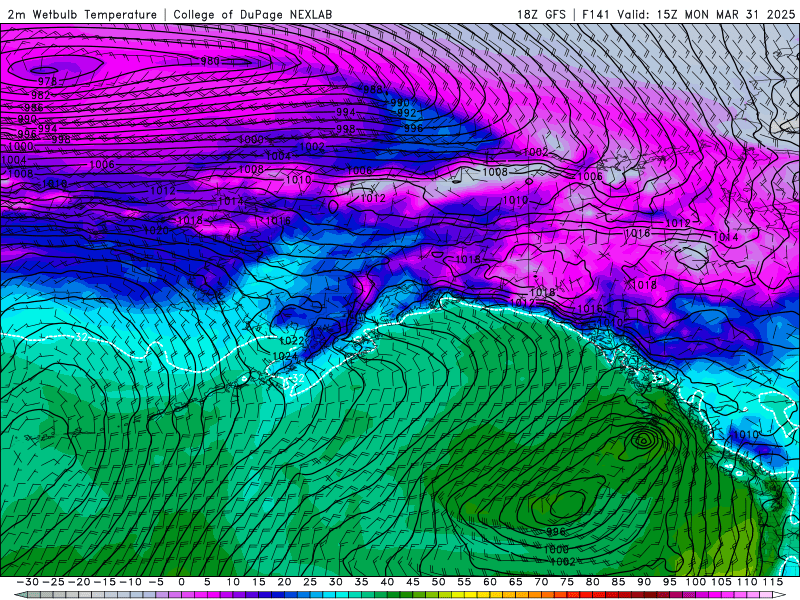Click the 85 value on the color scale
Screen dimensions: 800x600
pyautogui.click(x=618, y=582)
